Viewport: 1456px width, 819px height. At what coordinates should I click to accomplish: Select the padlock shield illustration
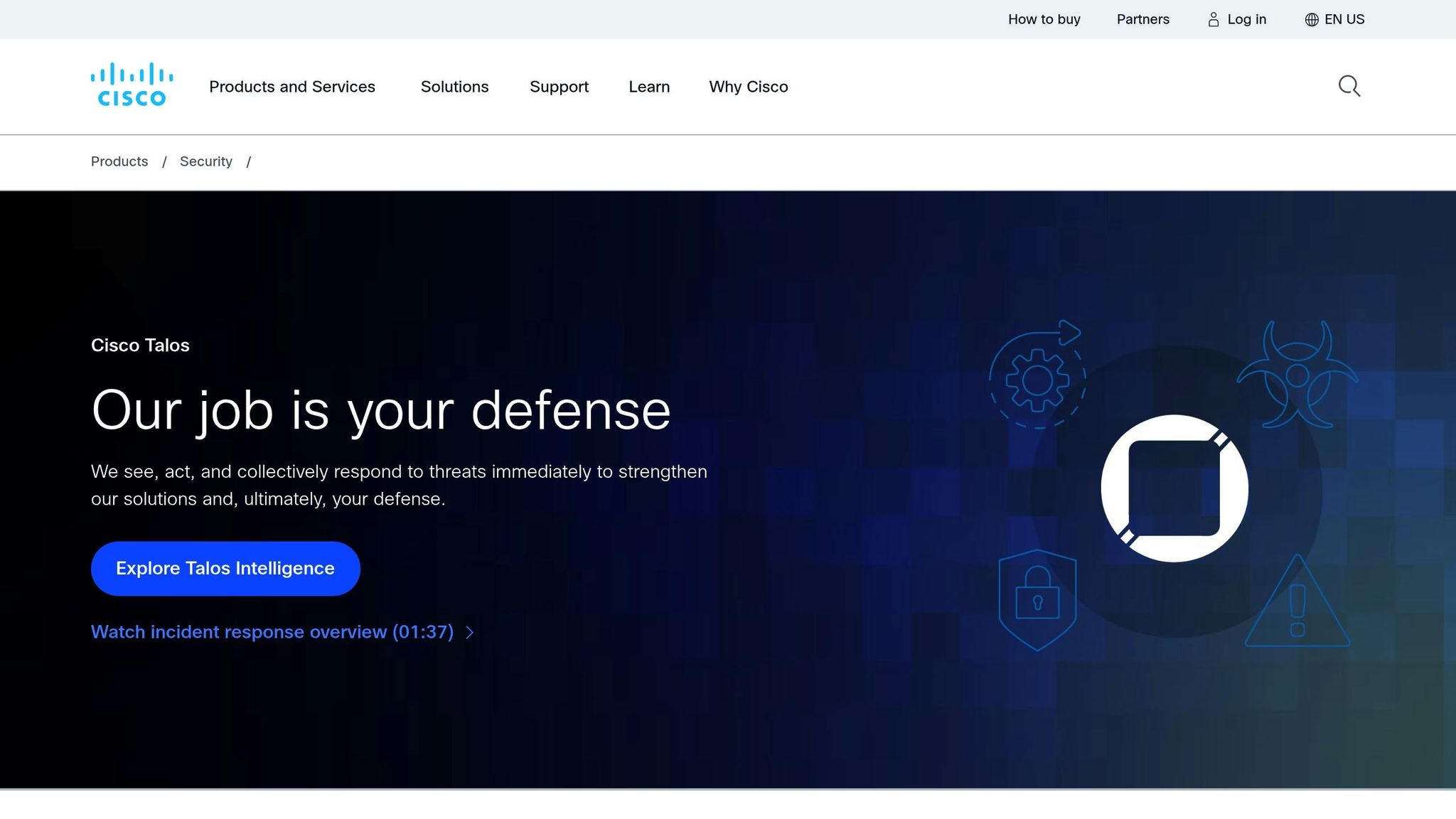coord(1037,597)
